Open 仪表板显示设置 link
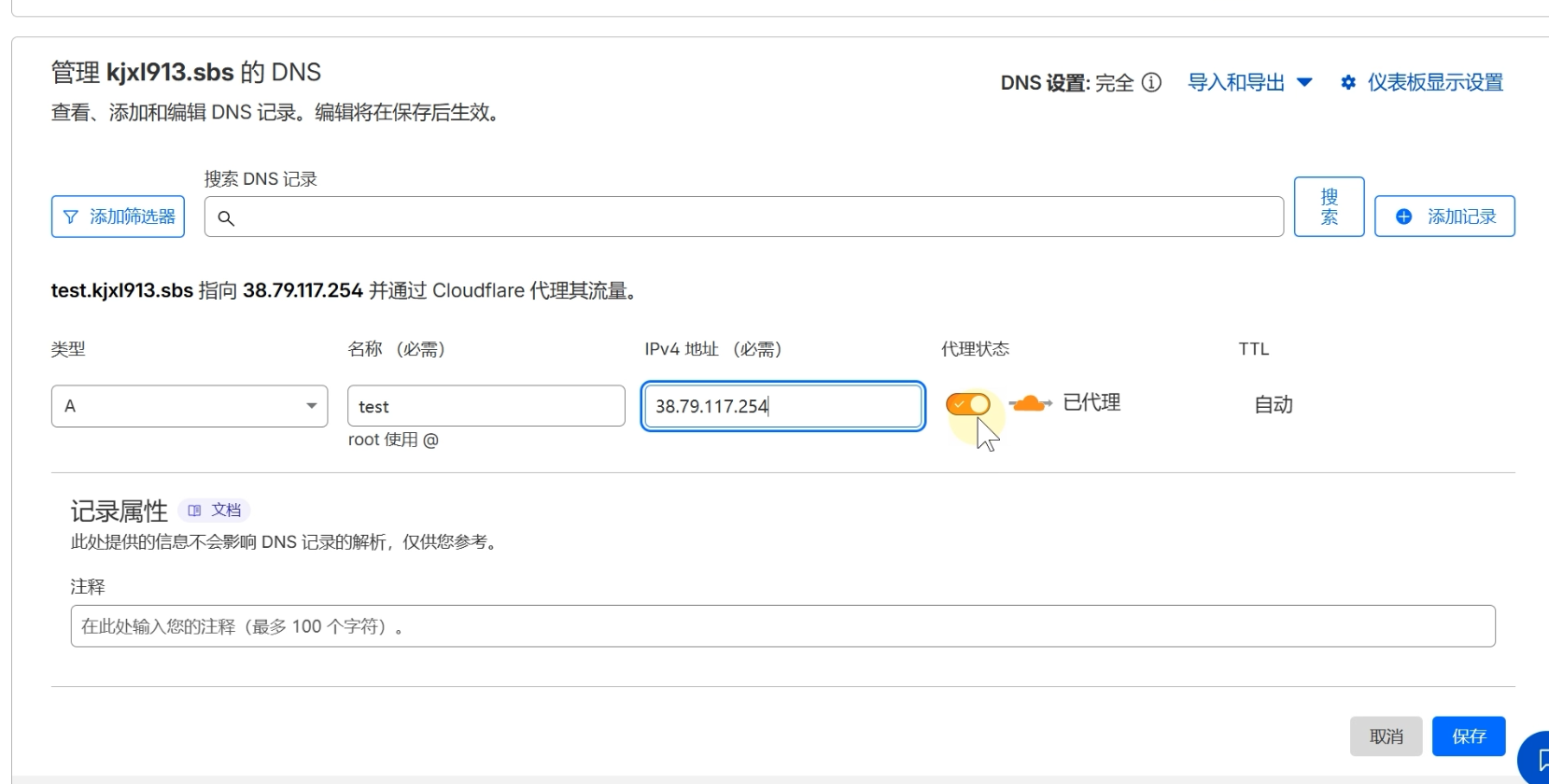1549x784 pixels. pyautogui.click(x=1435, y=83)
